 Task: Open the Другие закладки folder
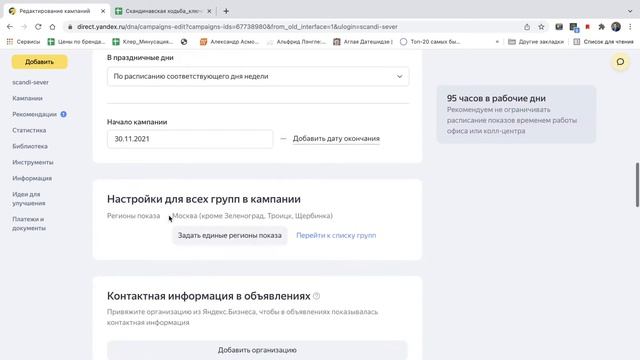click(x=536, y=42)
